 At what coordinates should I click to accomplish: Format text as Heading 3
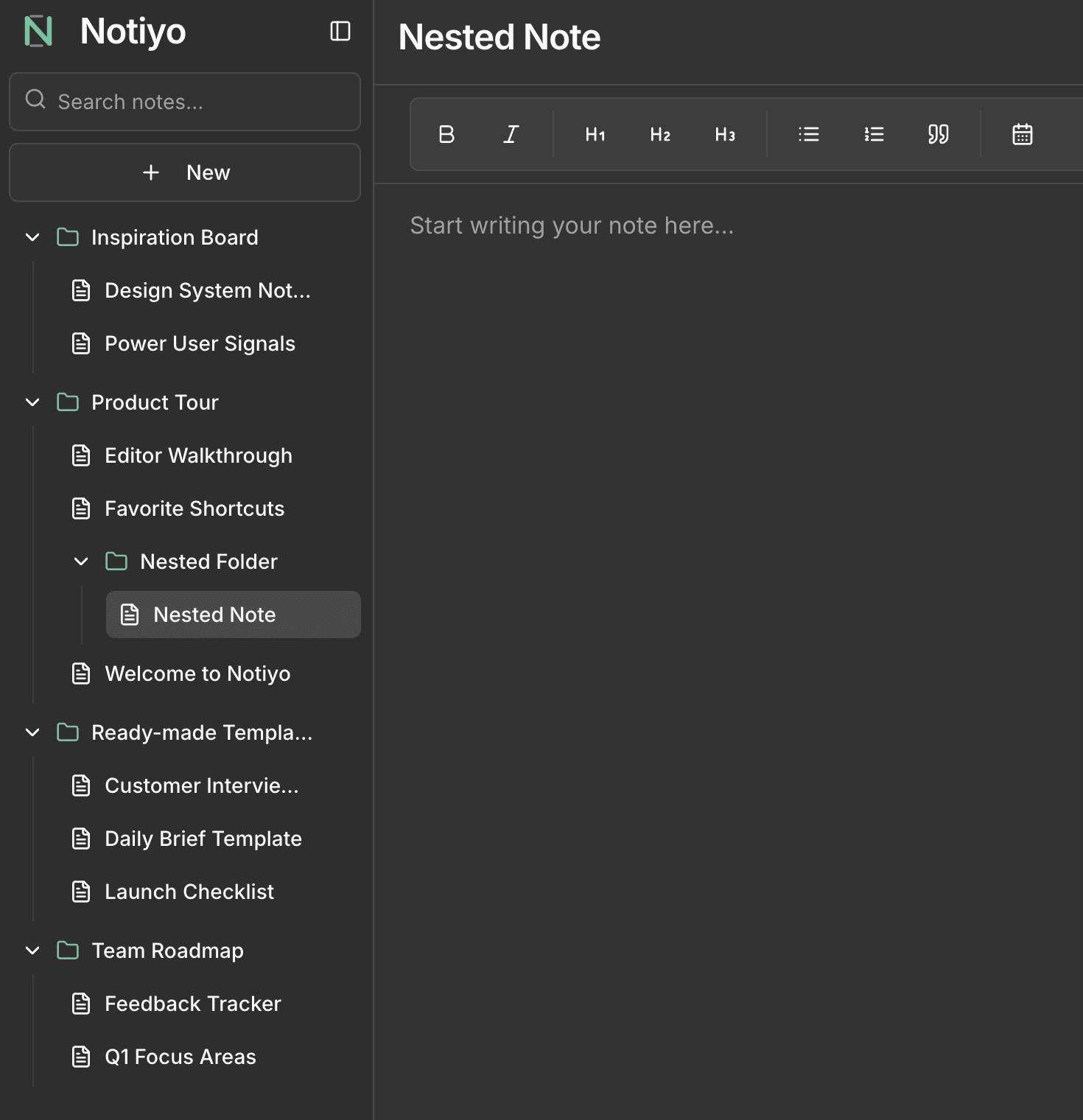(x=725, y=134)
